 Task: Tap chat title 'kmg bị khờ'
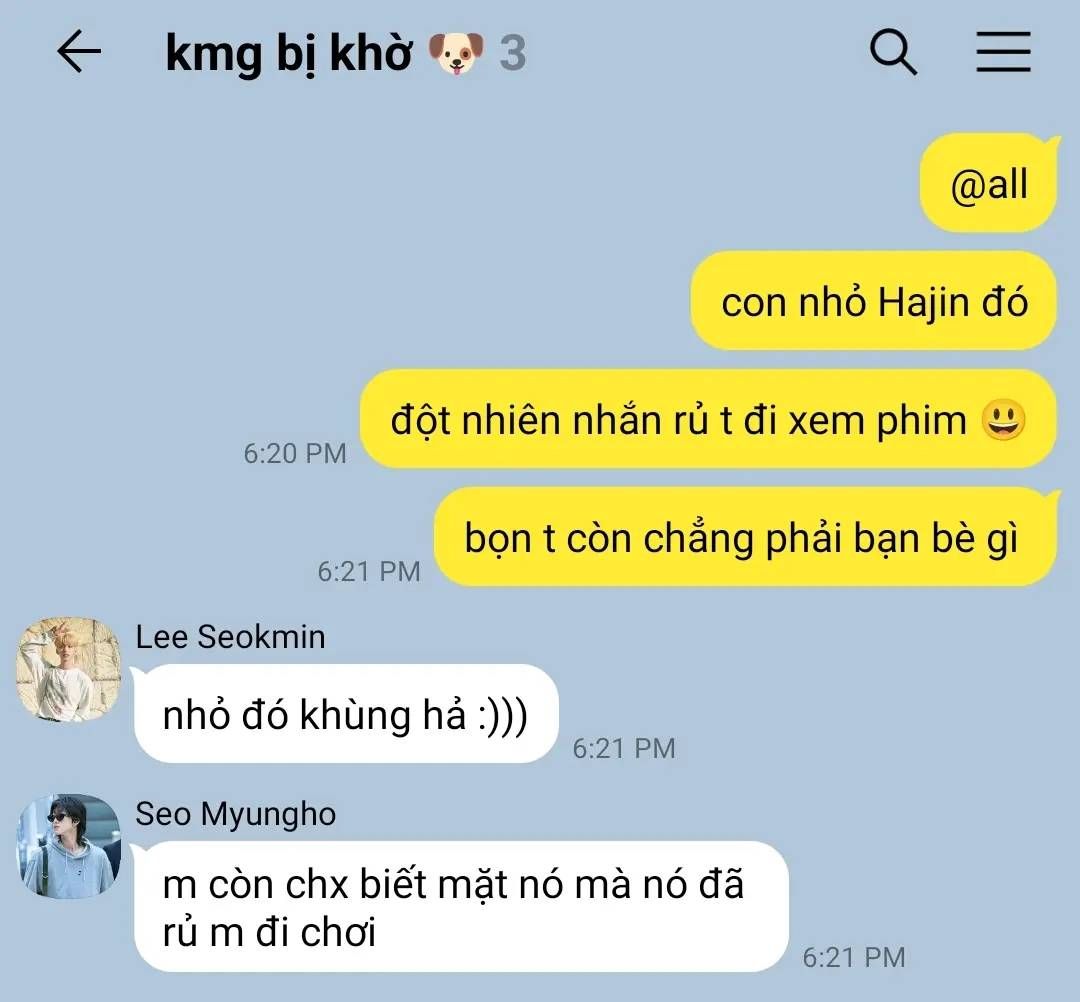pos(289,52)
